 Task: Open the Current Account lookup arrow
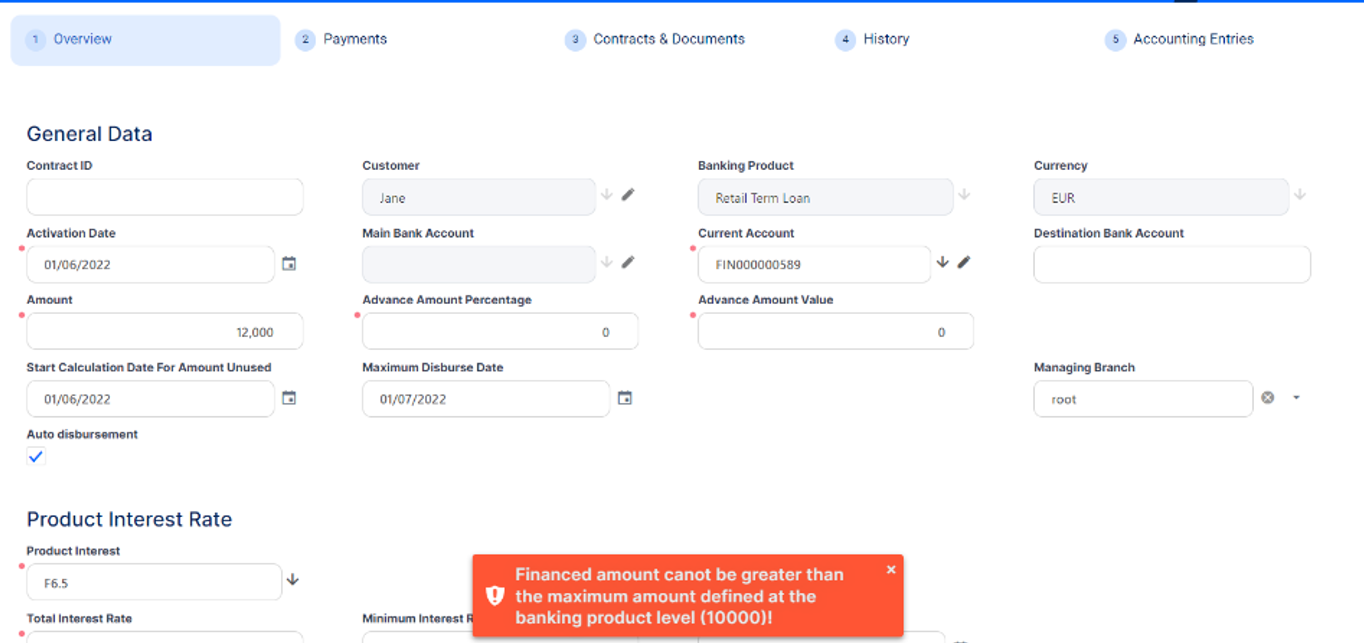(942, 262)
